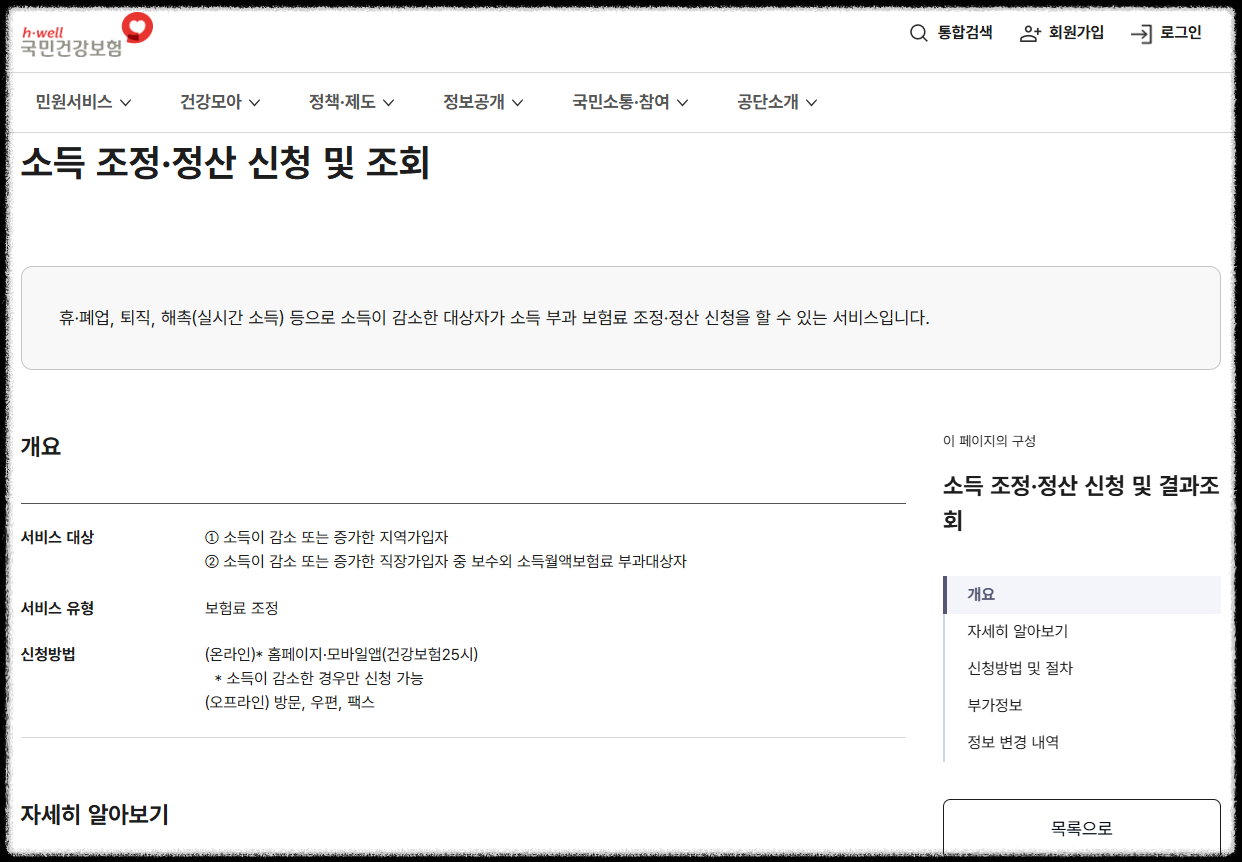Click the 통합검색 magnifier icon
The height and width of the screenshot is (862, 1242).
tap(918, 33)
